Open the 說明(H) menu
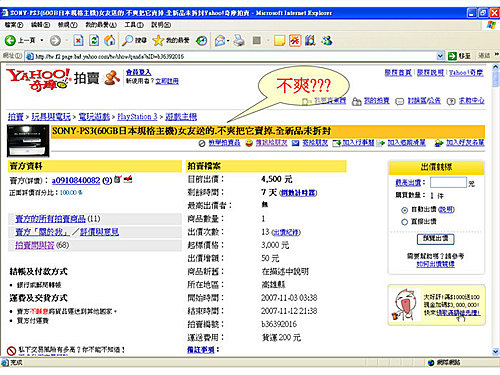The width and height of the screenshot is (500, 375). click(161, 25)
